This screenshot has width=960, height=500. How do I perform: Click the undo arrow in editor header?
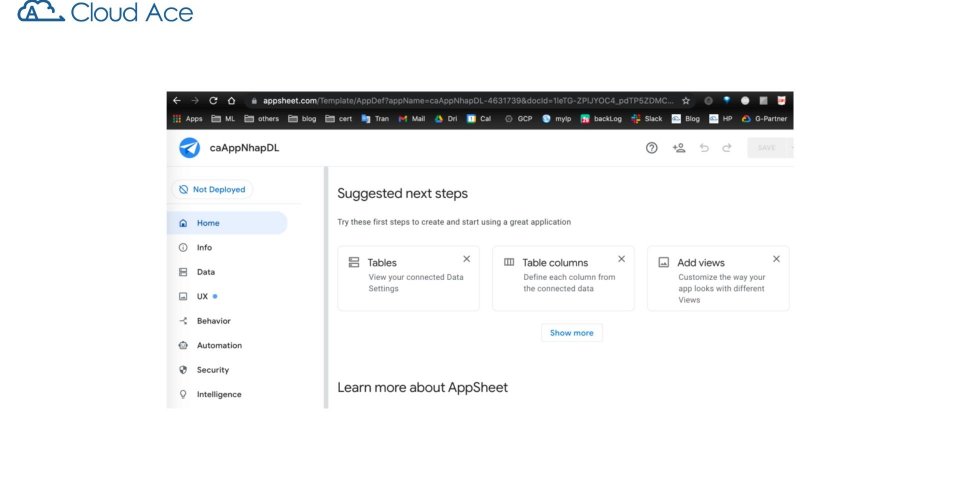(704, 147)
